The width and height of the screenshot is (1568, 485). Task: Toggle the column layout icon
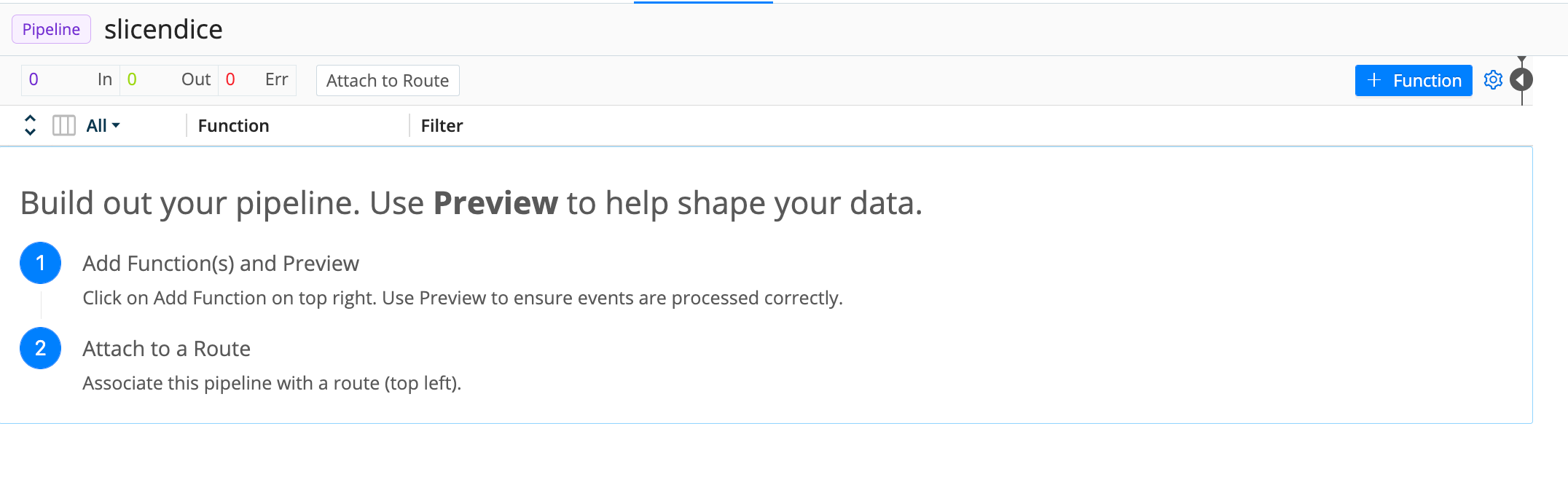tap(64, 126)
